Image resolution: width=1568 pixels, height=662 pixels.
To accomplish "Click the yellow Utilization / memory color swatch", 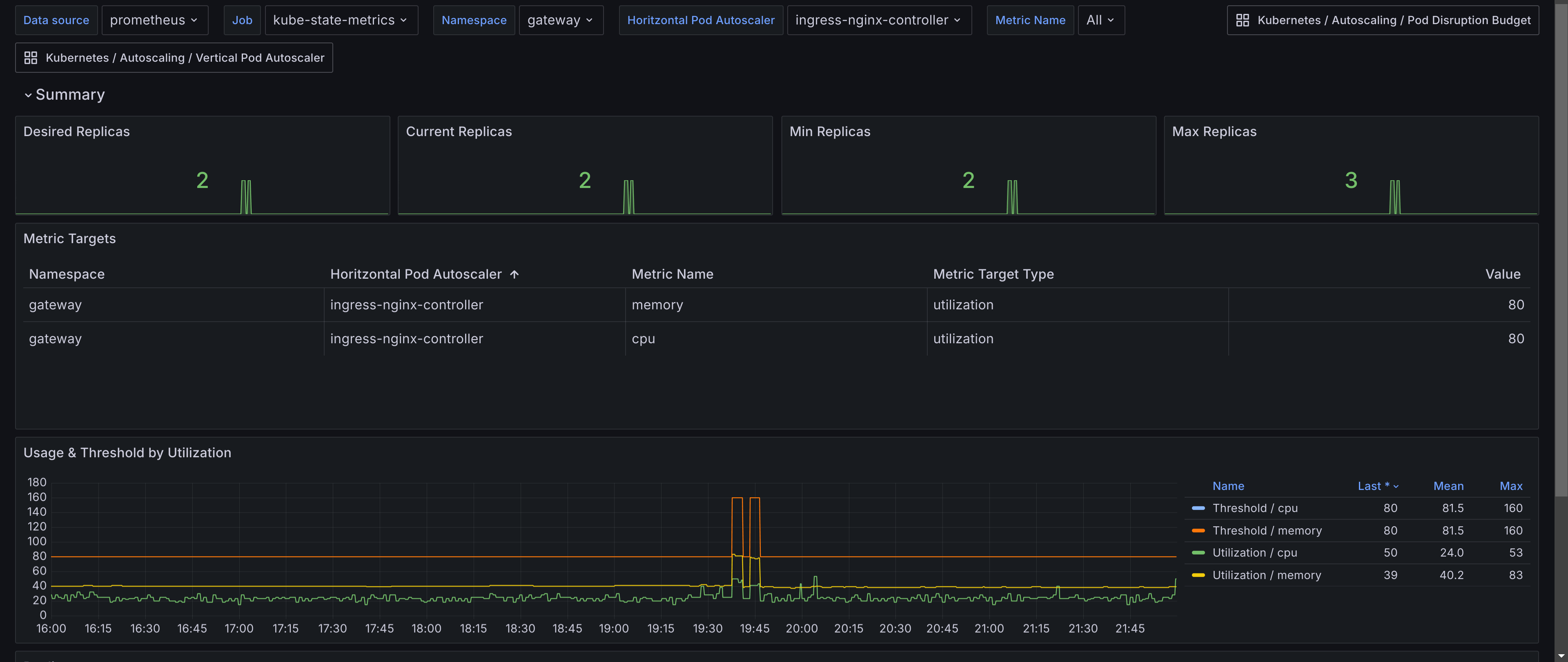I will [x=1198, y=575].
